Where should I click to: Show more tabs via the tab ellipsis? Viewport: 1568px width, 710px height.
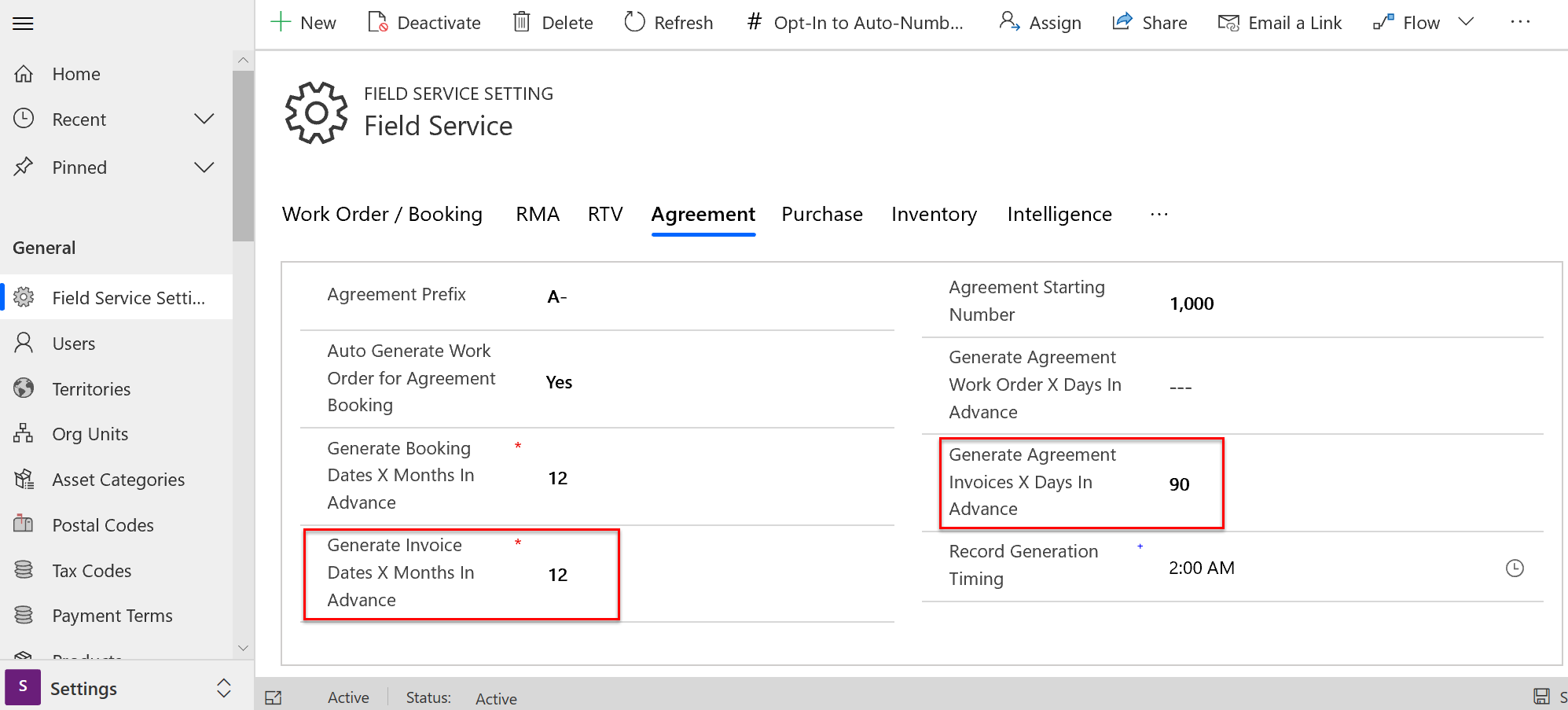(x=1159, y=214)
